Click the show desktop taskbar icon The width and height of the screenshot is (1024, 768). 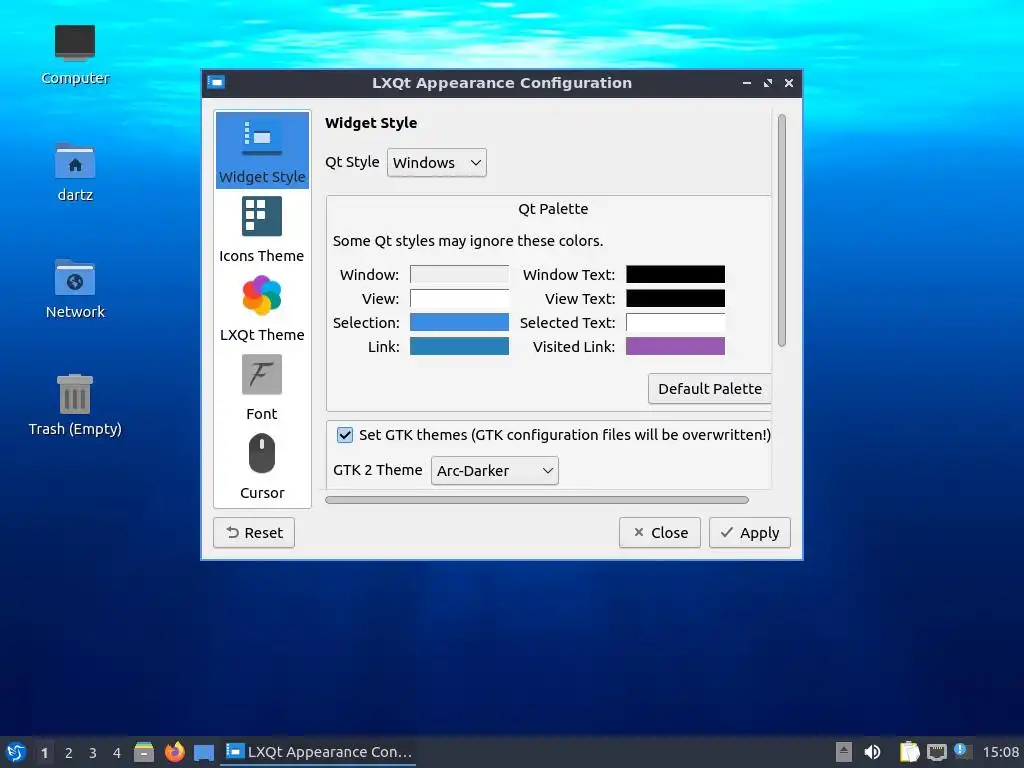coord(204,752)
